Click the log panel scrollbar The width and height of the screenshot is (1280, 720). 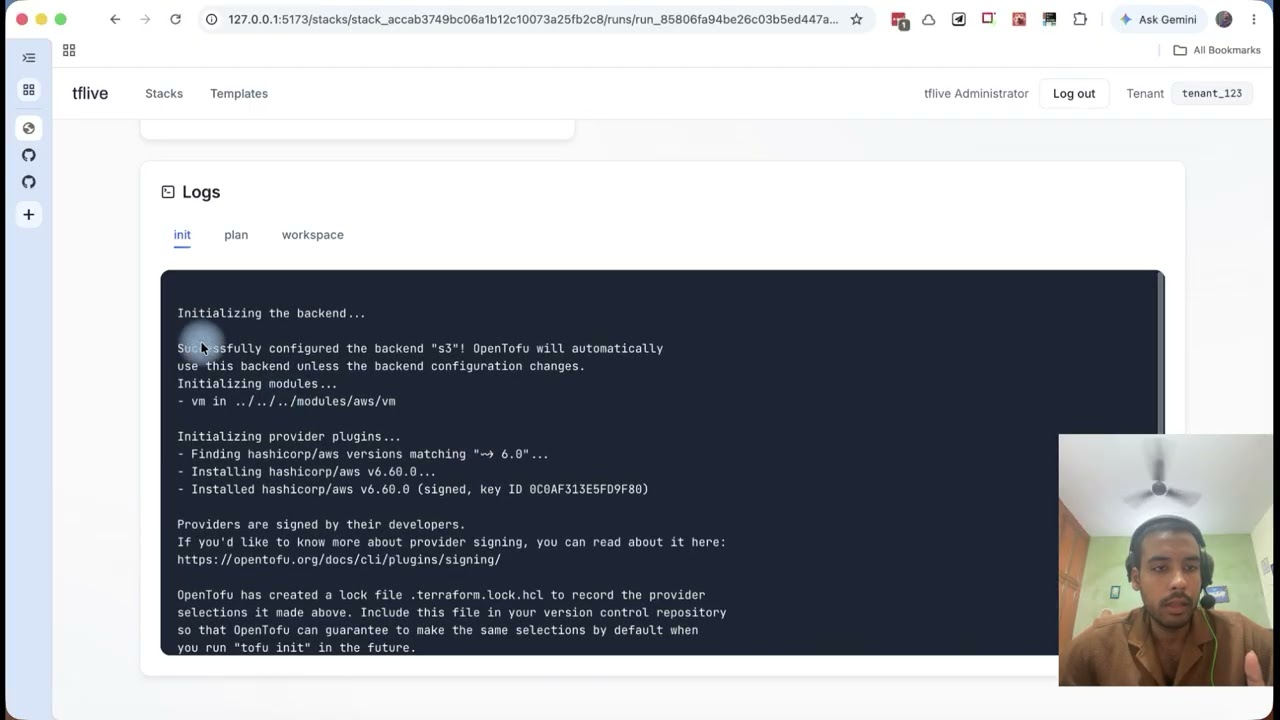point(1160,351)
